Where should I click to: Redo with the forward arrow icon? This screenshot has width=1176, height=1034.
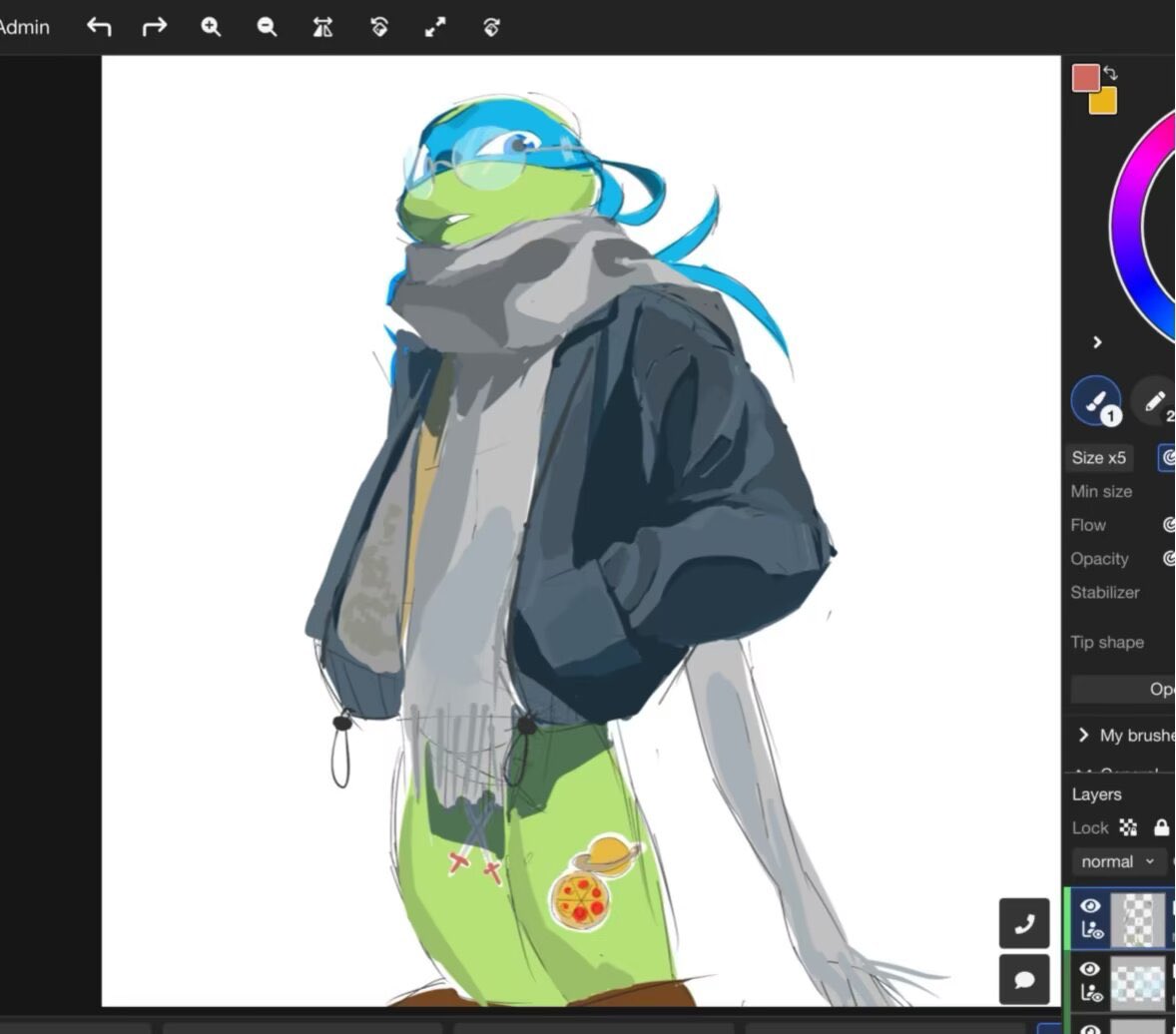click(x=155, y=27)
